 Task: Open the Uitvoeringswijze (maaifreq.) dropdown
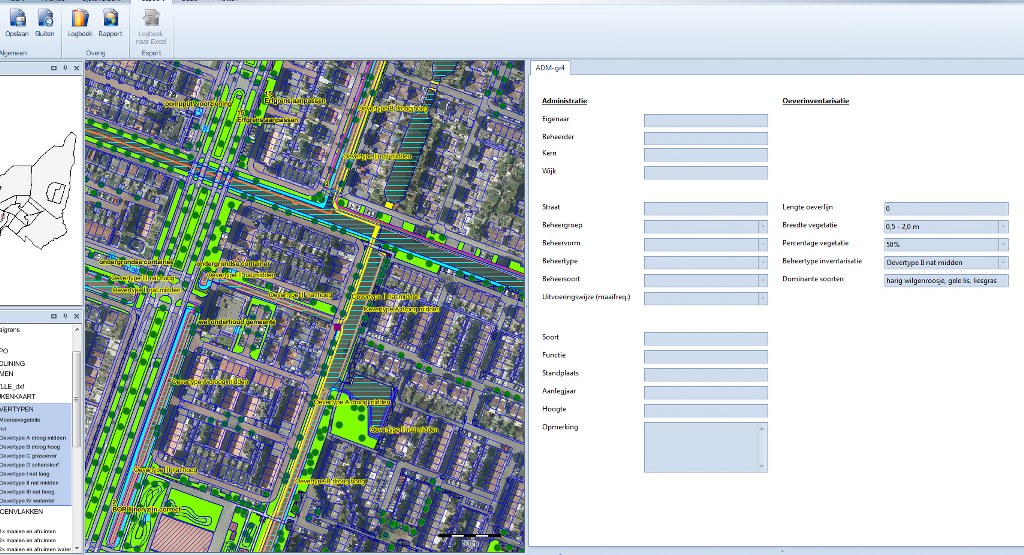[x=762, y=298]
